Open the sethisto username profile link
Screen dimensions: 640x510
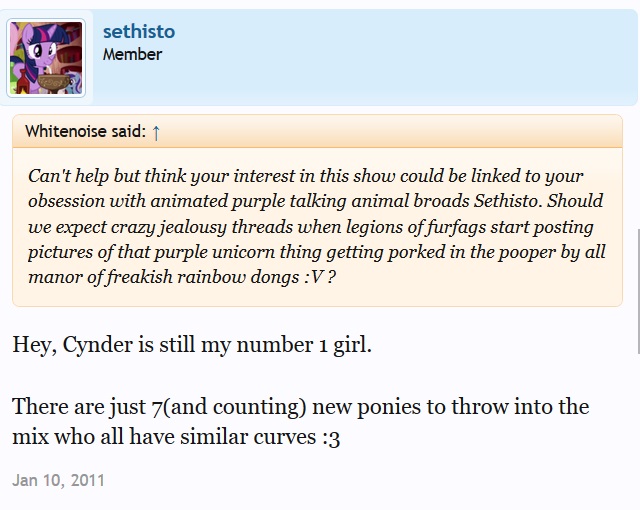[138, 32]
